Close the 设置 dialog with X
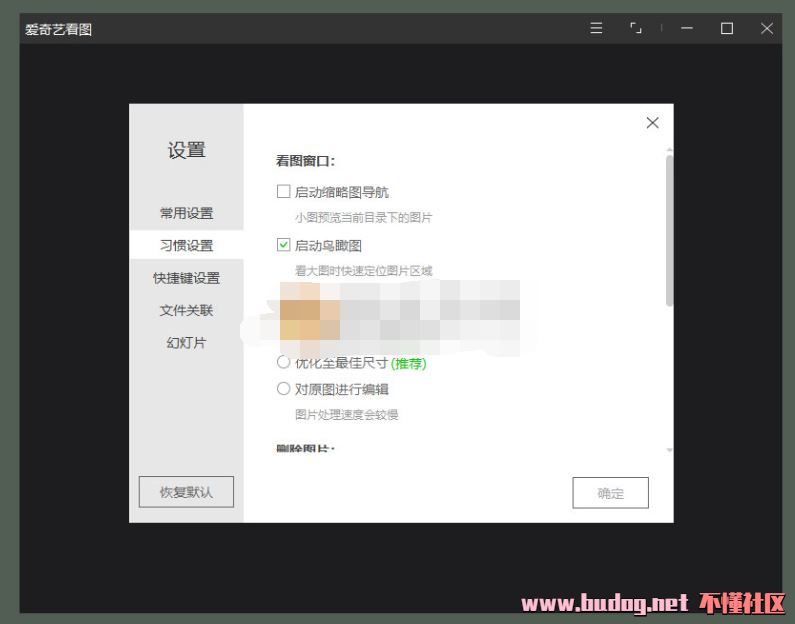The height and width of the screenshot is (624, 795). tap(653, 123)
